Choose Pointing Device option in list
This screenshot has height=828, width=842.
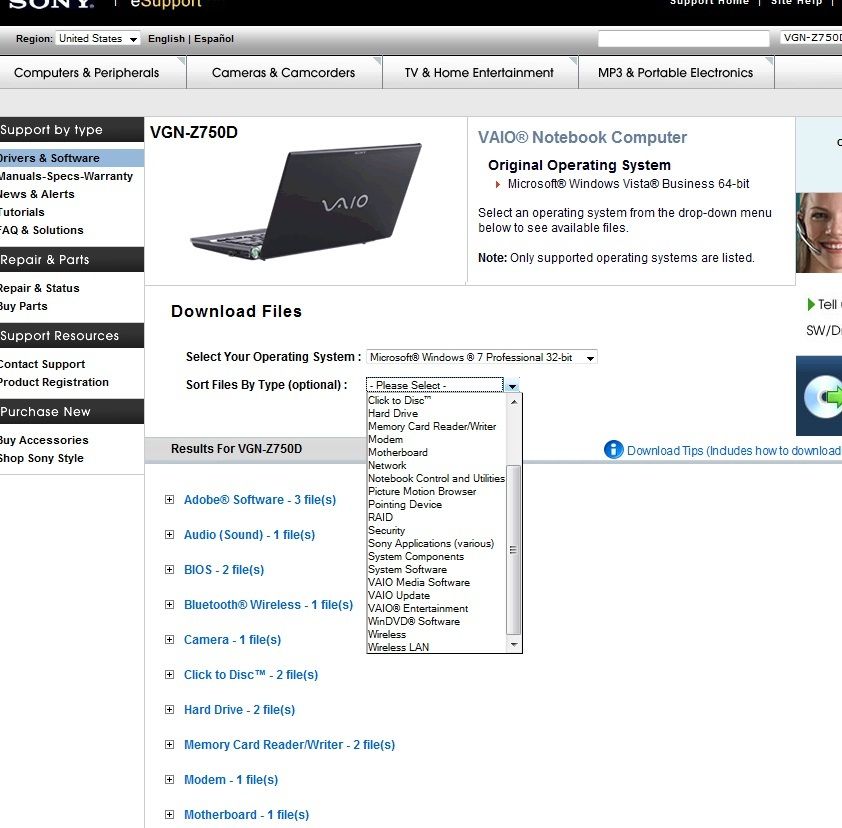[x=437, y=504]
